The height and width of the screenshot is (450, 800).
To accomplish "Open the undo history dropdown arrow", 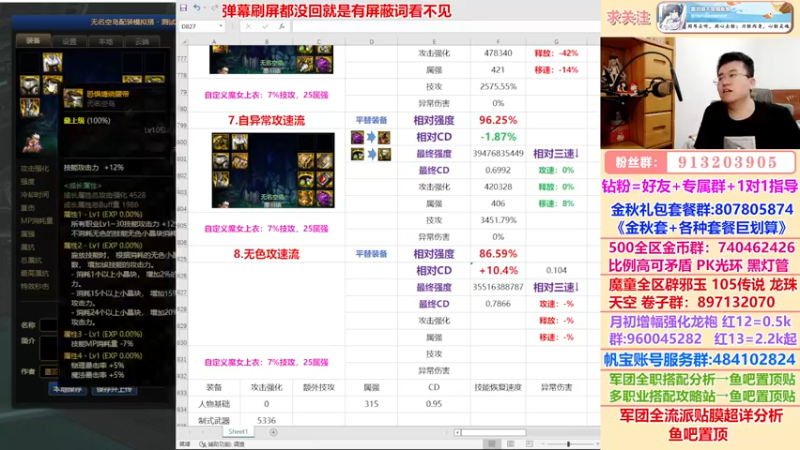I will pos(205,8).
